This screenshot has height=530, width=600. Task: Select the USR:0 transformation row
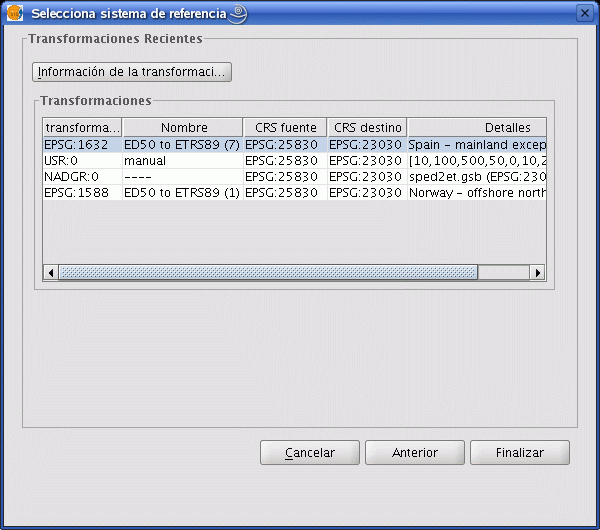294,161
